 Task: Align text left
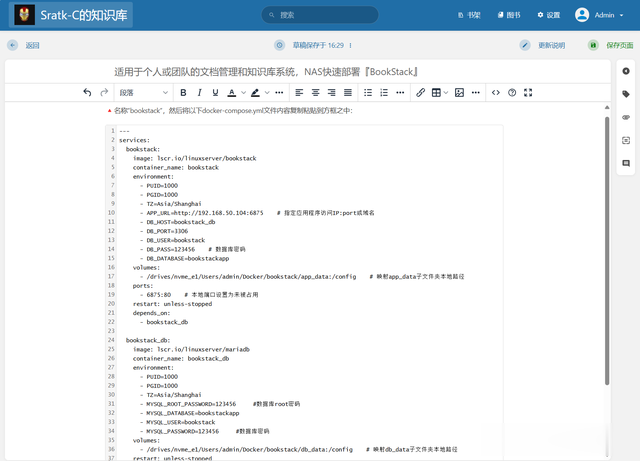coord(299,93)
